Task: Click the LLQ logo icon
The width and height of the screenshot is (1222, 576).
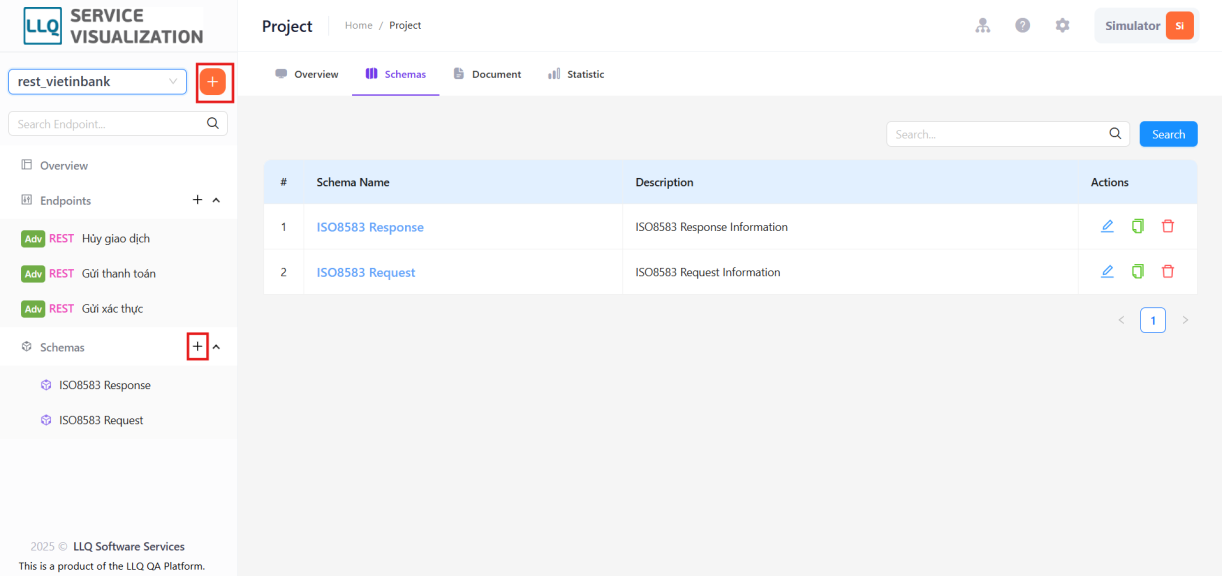Action: click(x=42, y=27)
